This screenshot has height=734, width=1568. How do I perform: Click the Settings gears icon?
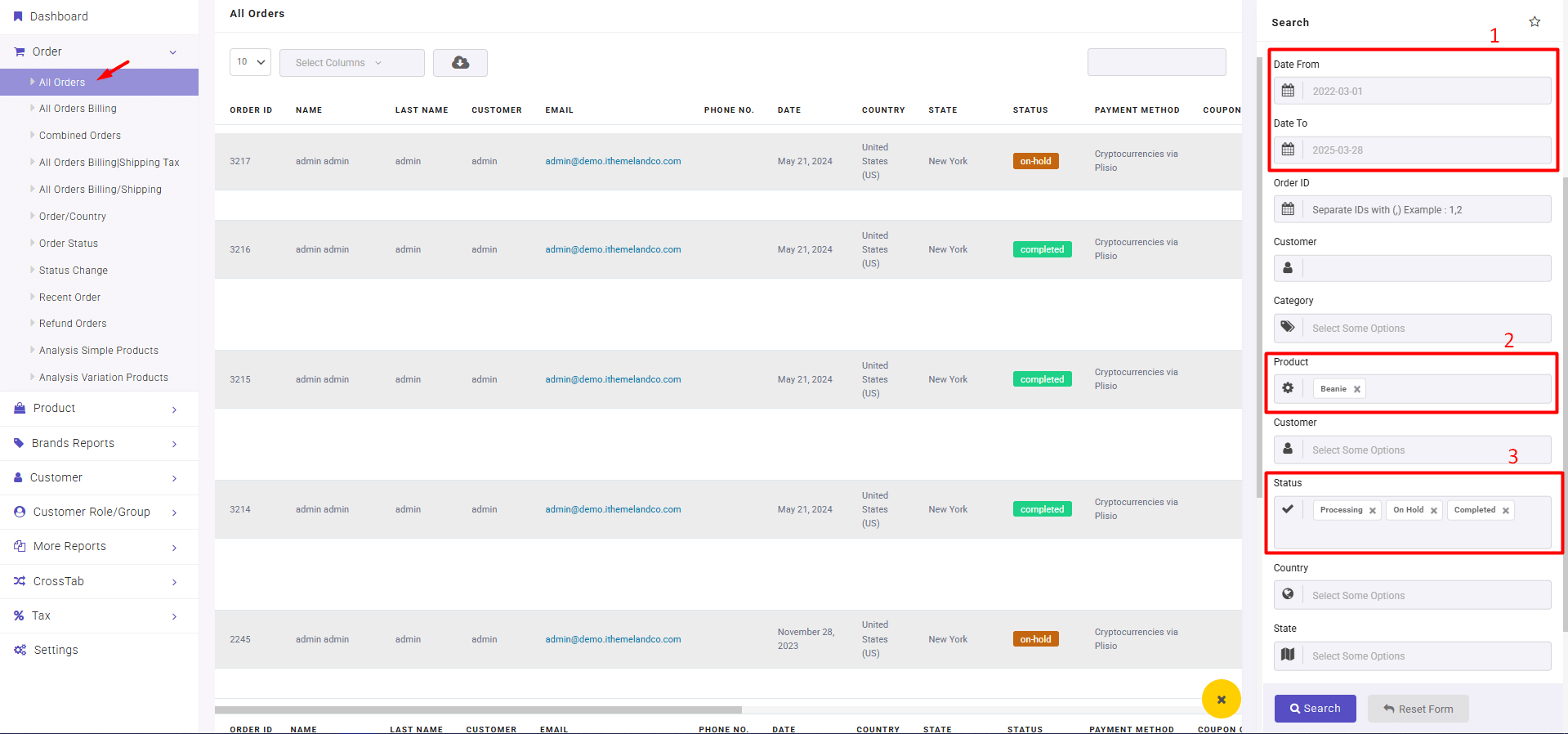point(20,650)
